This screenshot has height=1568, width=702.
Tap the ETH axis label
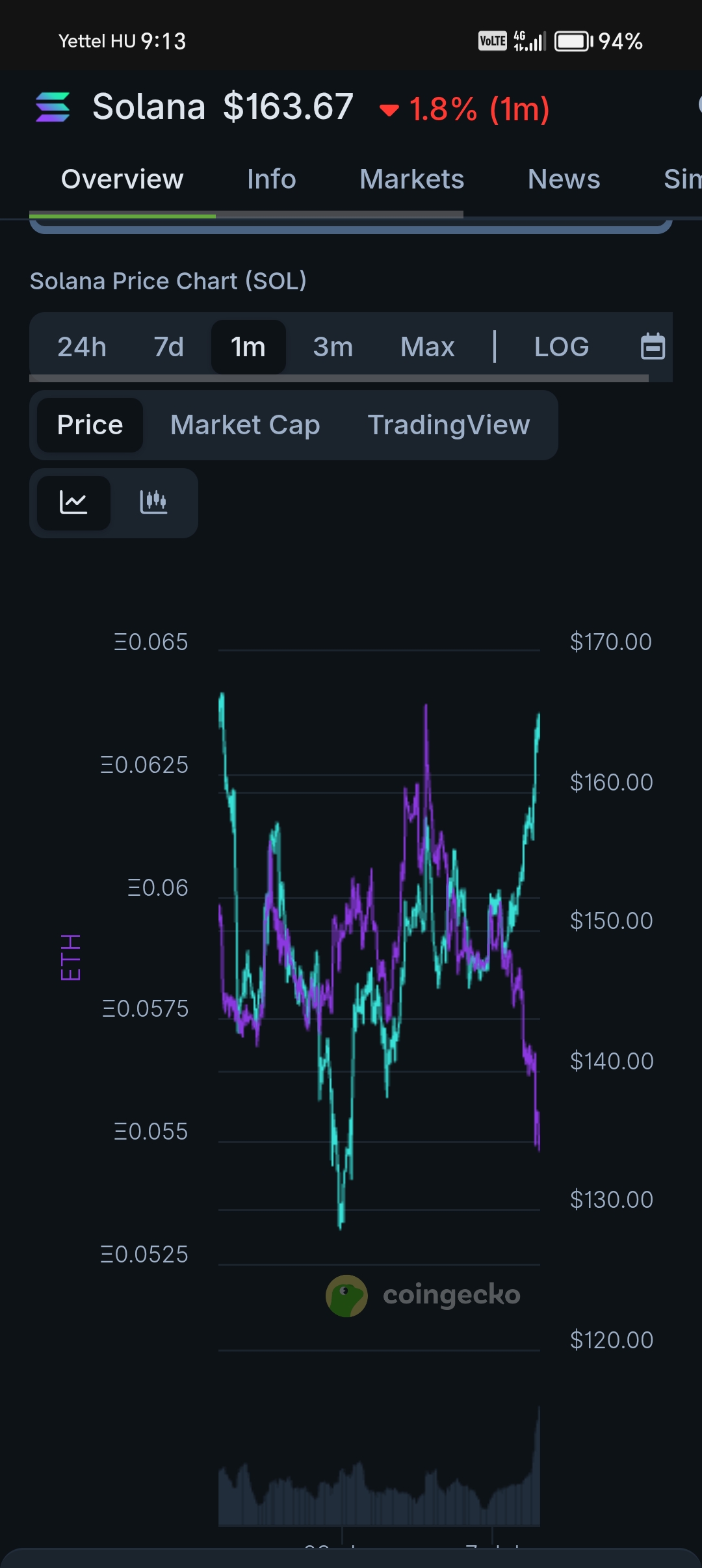pyautogui.click(x=70, y=958)
